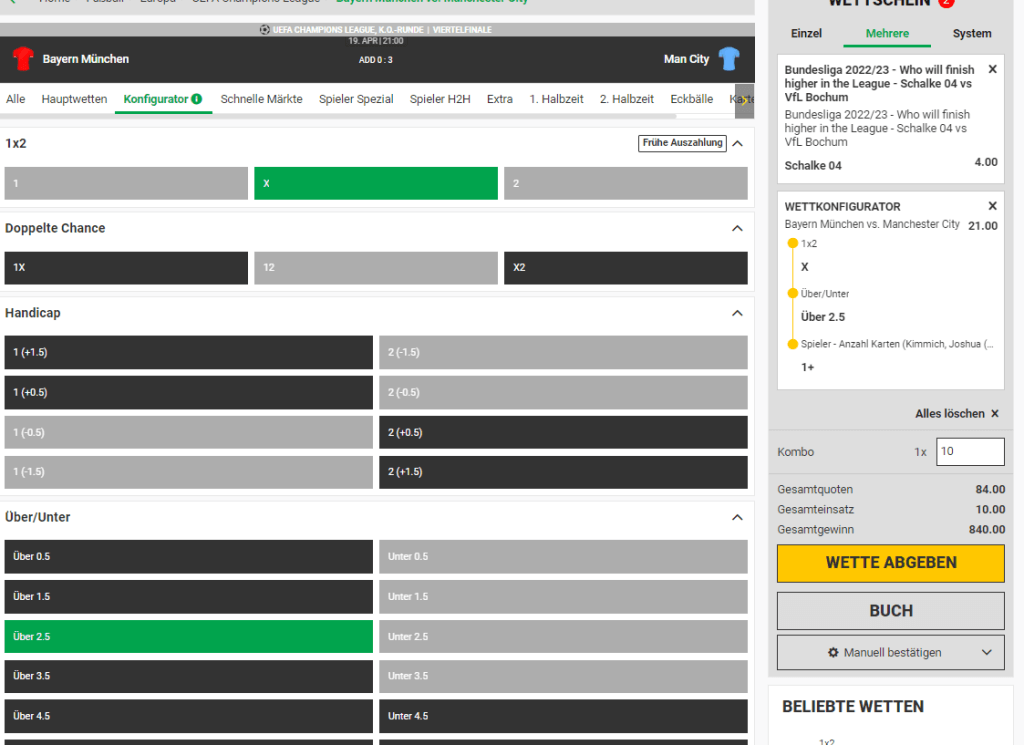Image resolution: width=1024 pixels, height=745 pixels.
Task: Click the Konfigurator info icon
Action: (197, 99)
